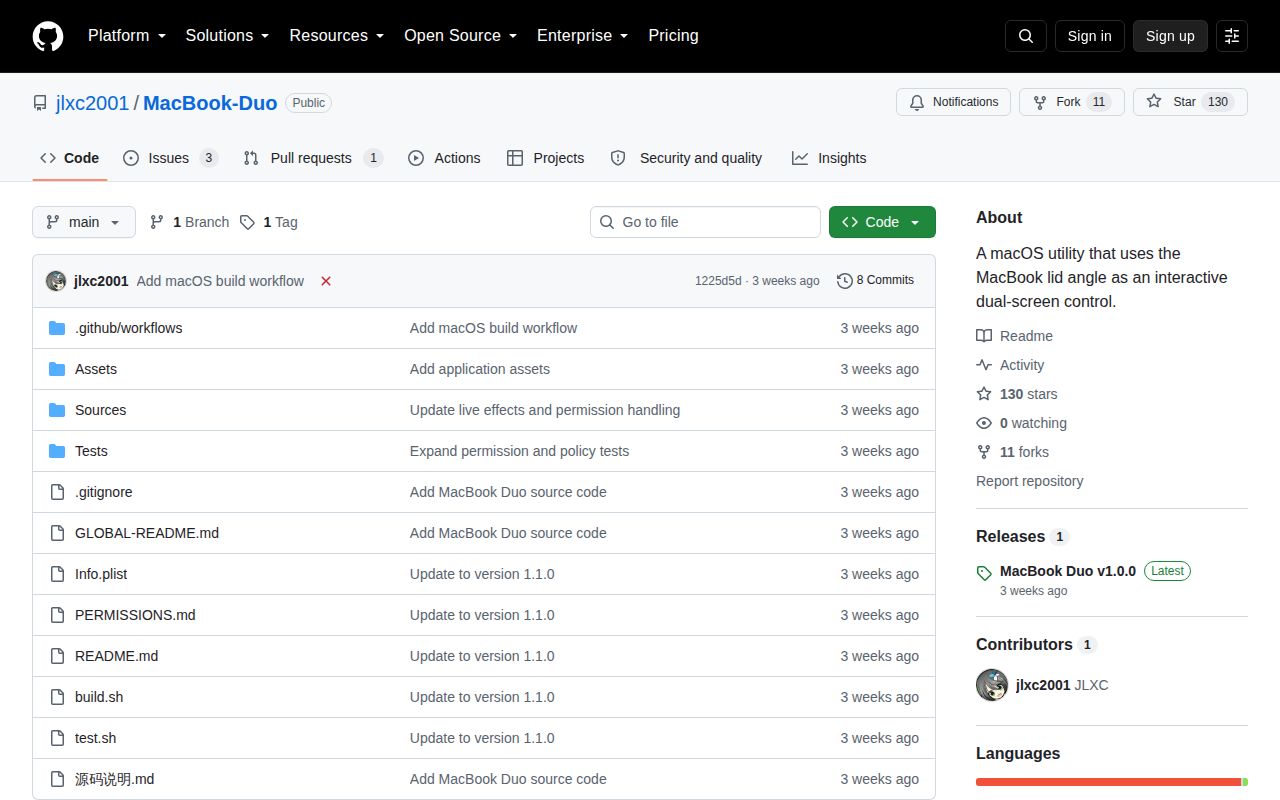Viewport: 1280px width, 800px height.
Task: Click the languages color bar
Action: [1112, 782]
